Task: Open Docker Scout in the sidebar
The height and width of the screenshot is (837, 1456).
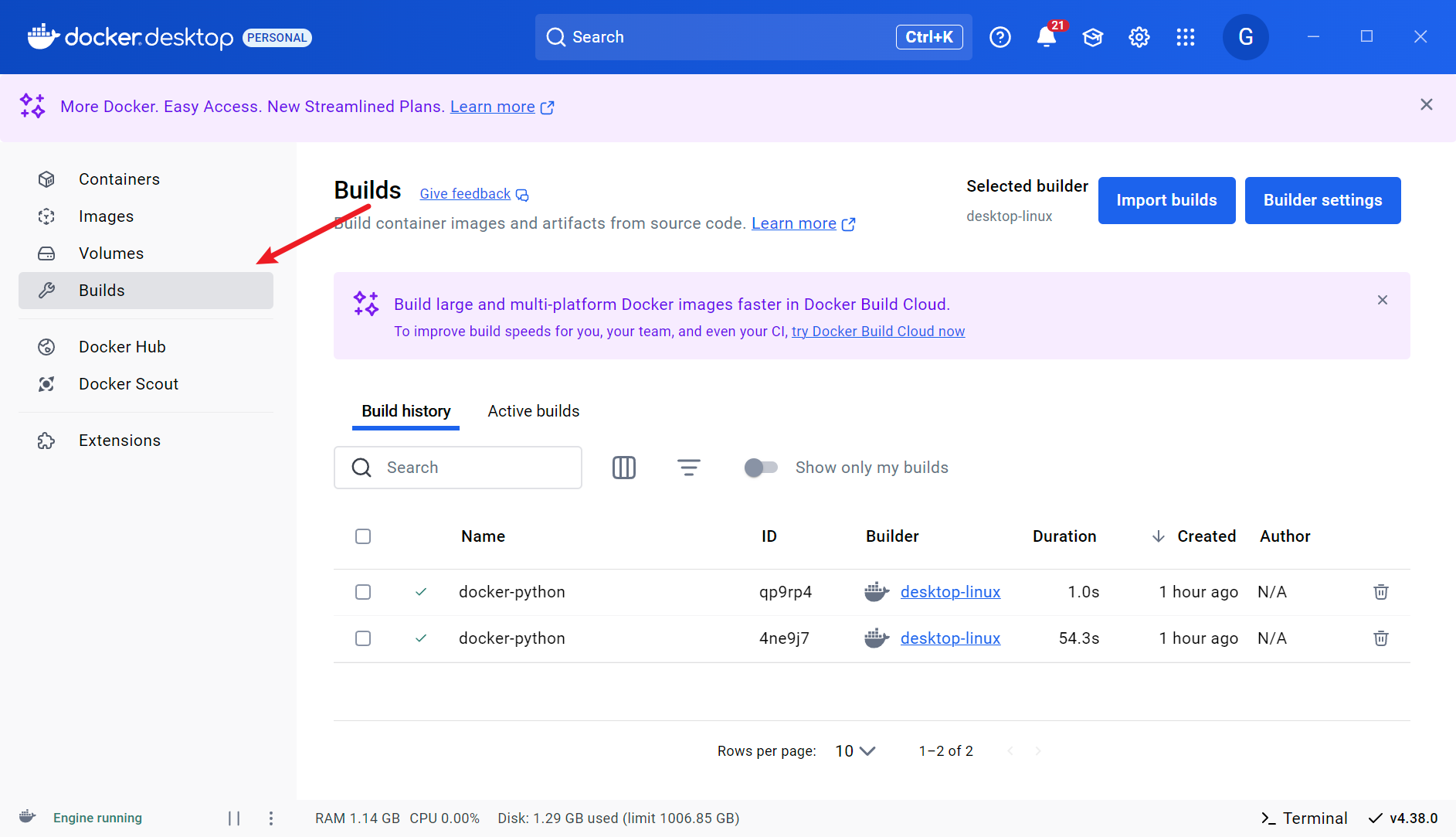Action: click(x=146, y=384)
